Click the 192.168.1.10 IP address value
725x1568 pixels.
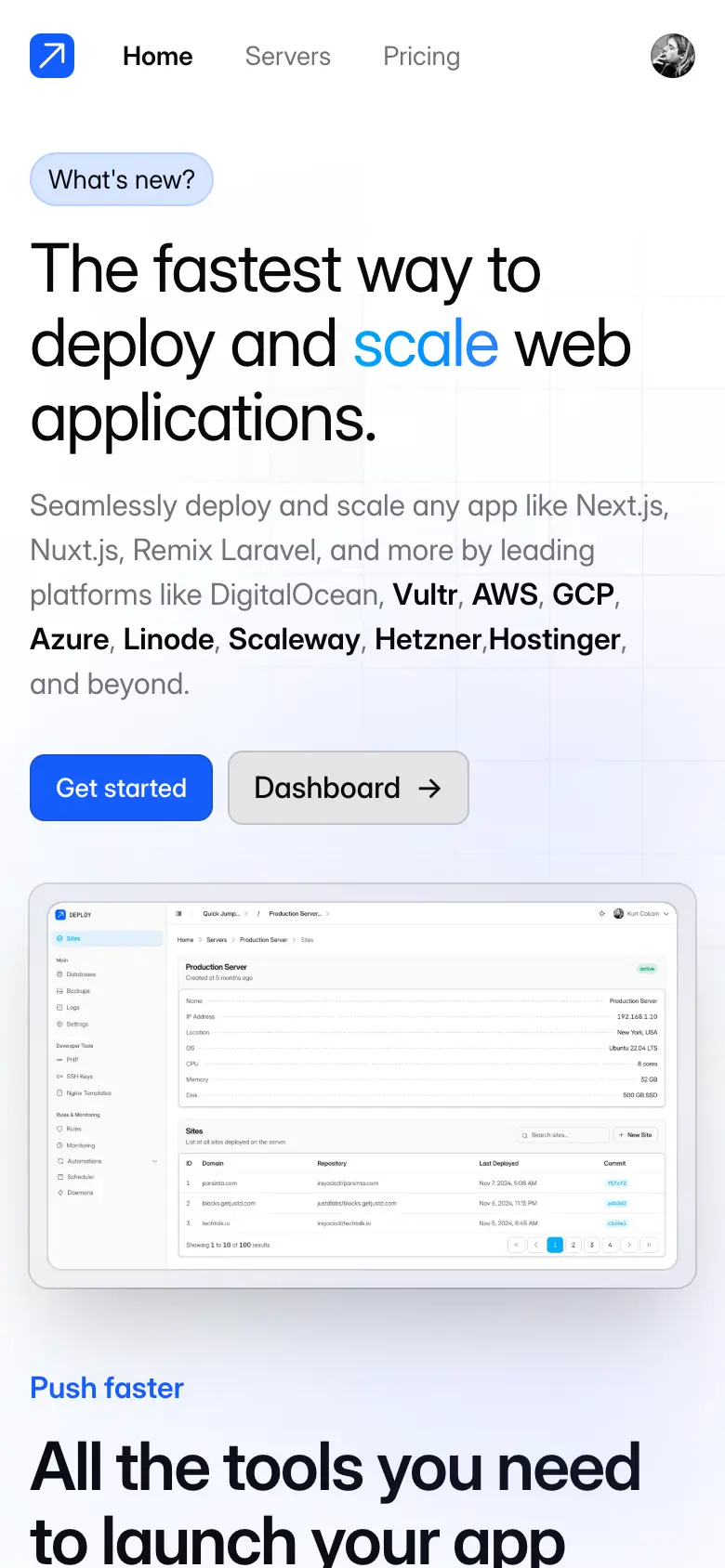click(x=638, y=1017)
